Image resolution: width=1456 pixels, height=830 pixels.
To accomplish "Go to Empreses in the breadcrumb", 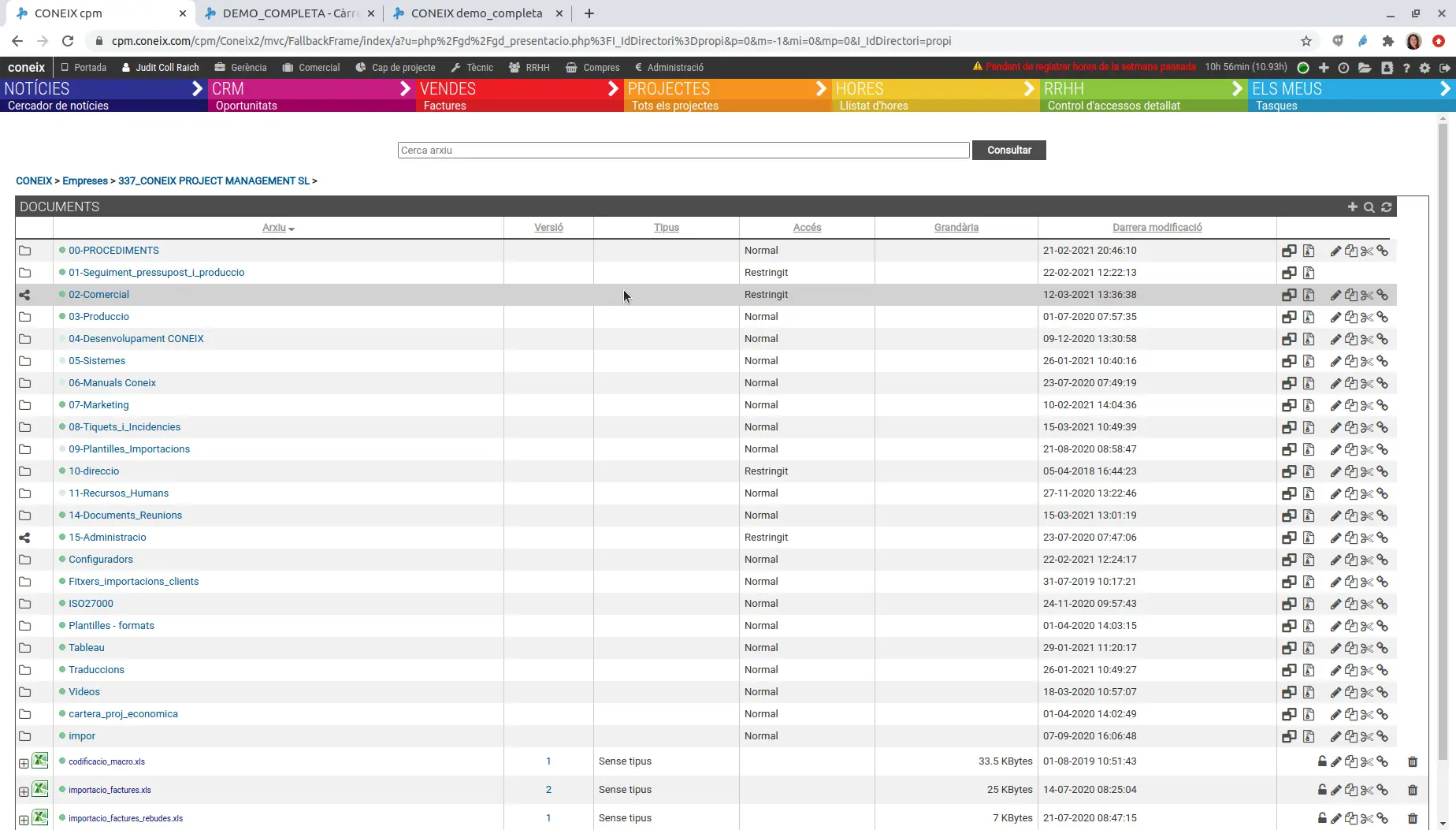I will [85, 181].
